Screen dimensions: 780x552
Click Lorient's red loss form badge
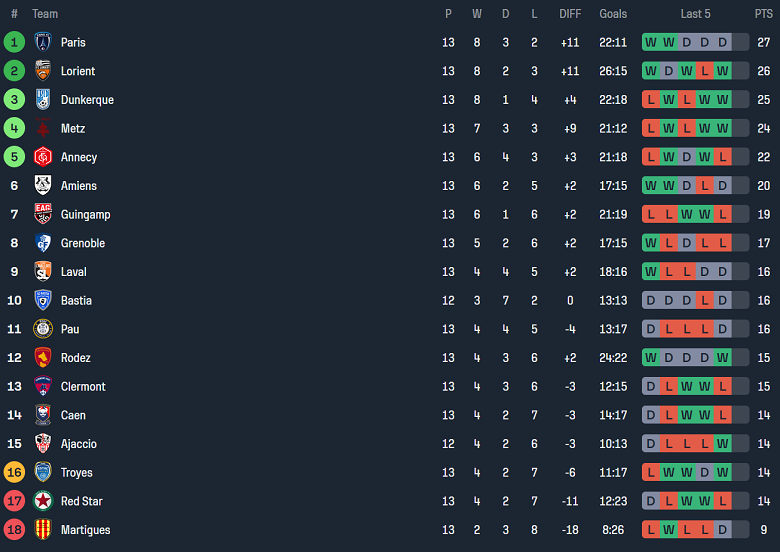pos(705,71)
